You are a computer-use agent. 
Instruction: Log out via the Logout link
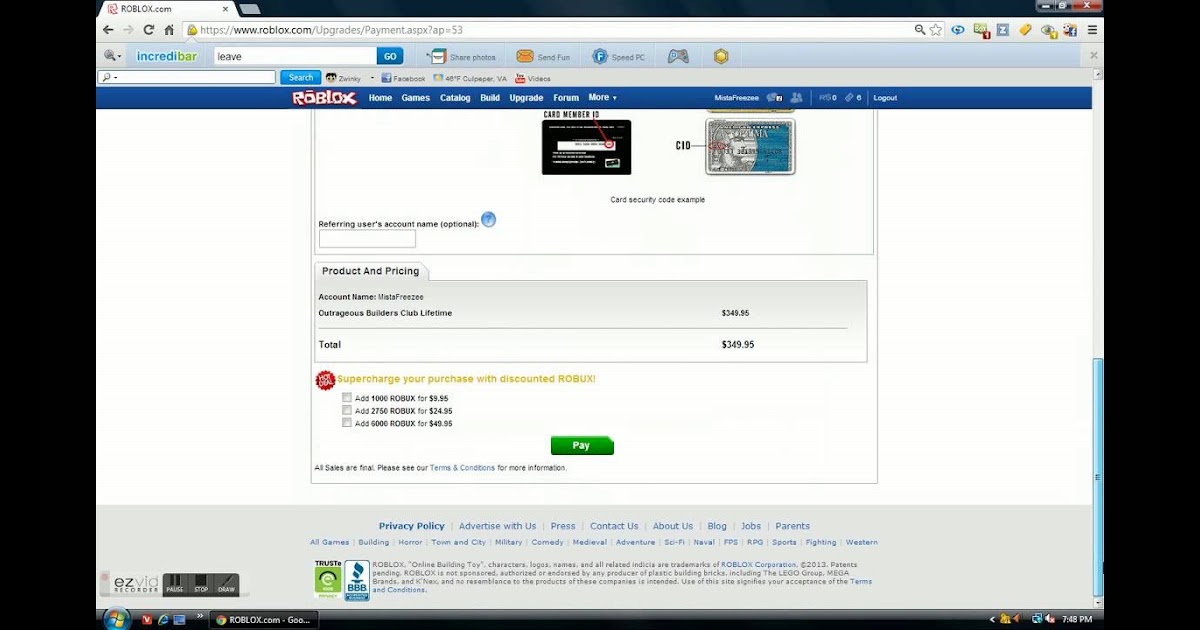point(885,98)
